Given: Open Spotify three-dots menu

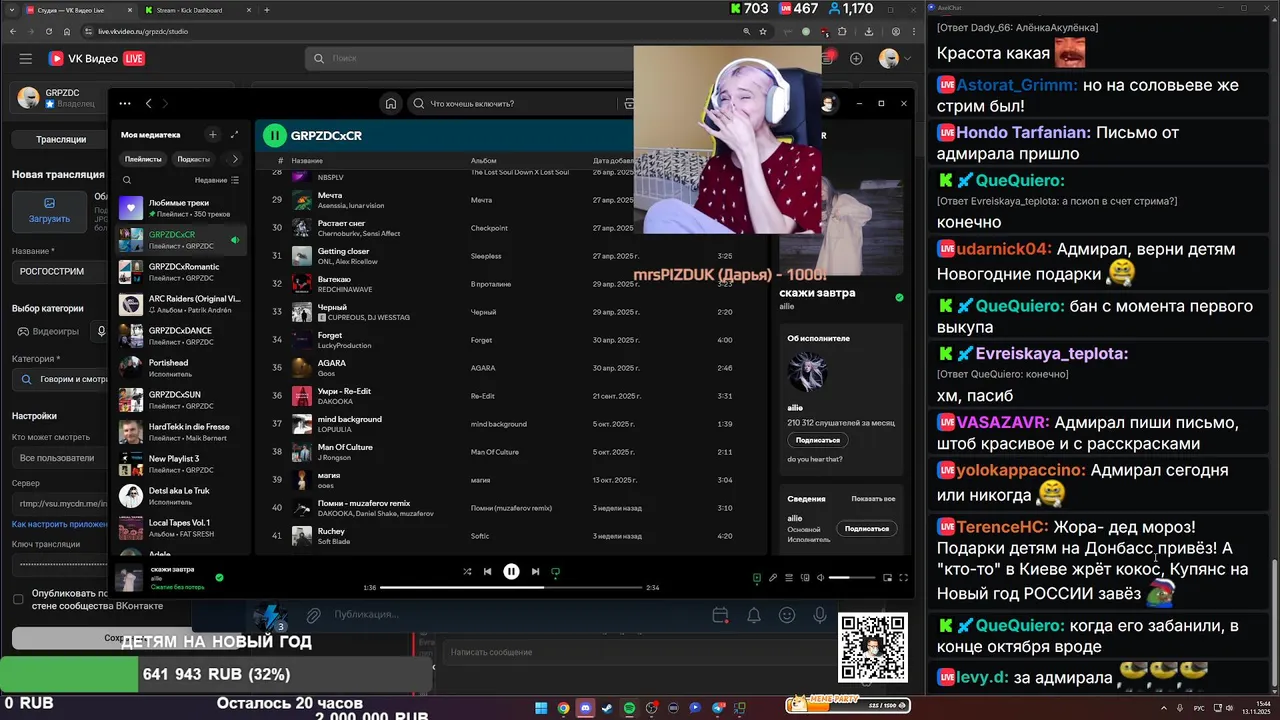Looking at the screenshot, I should point(125,103).
